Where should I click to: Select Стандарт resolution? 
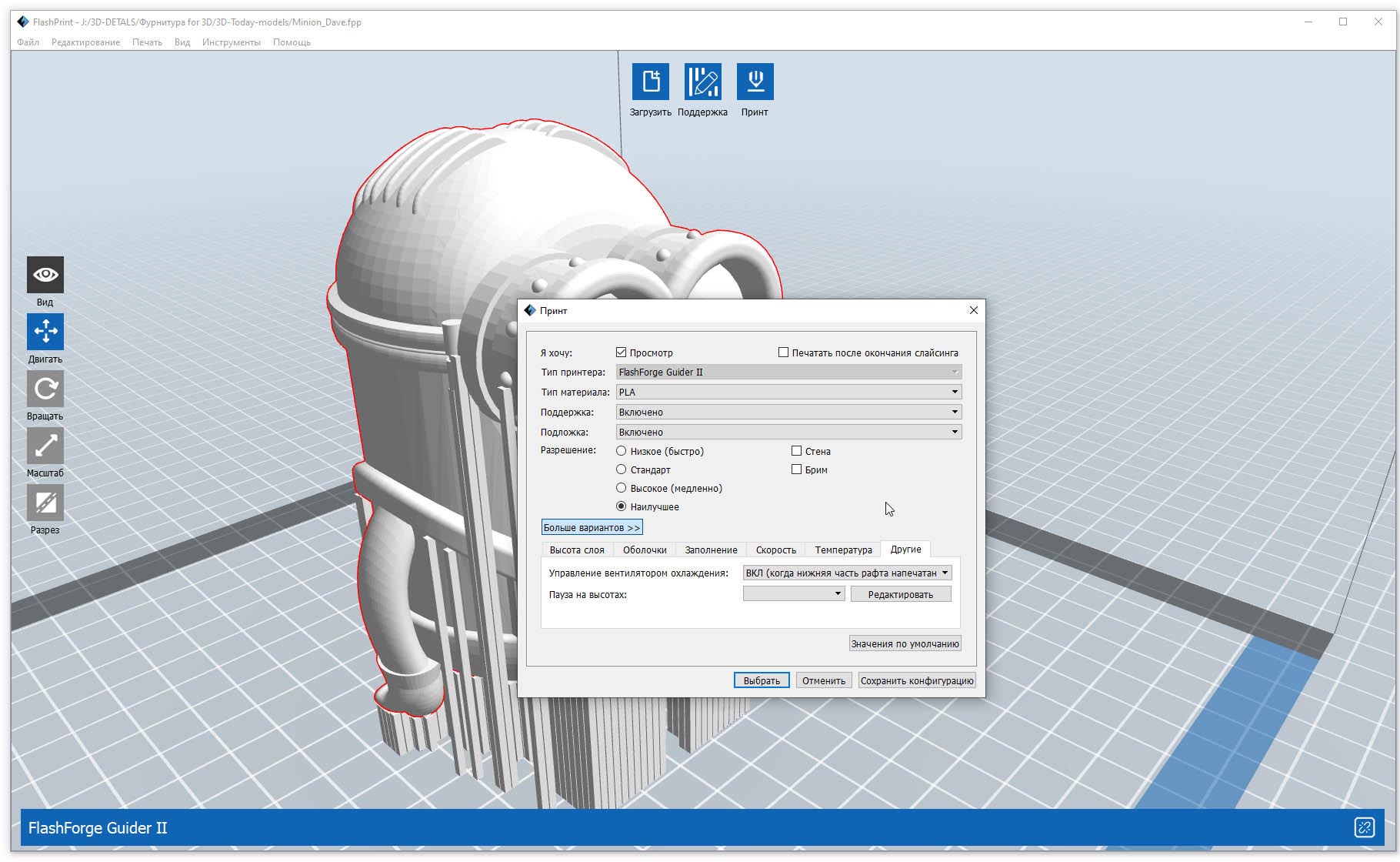tap(622, 469)
